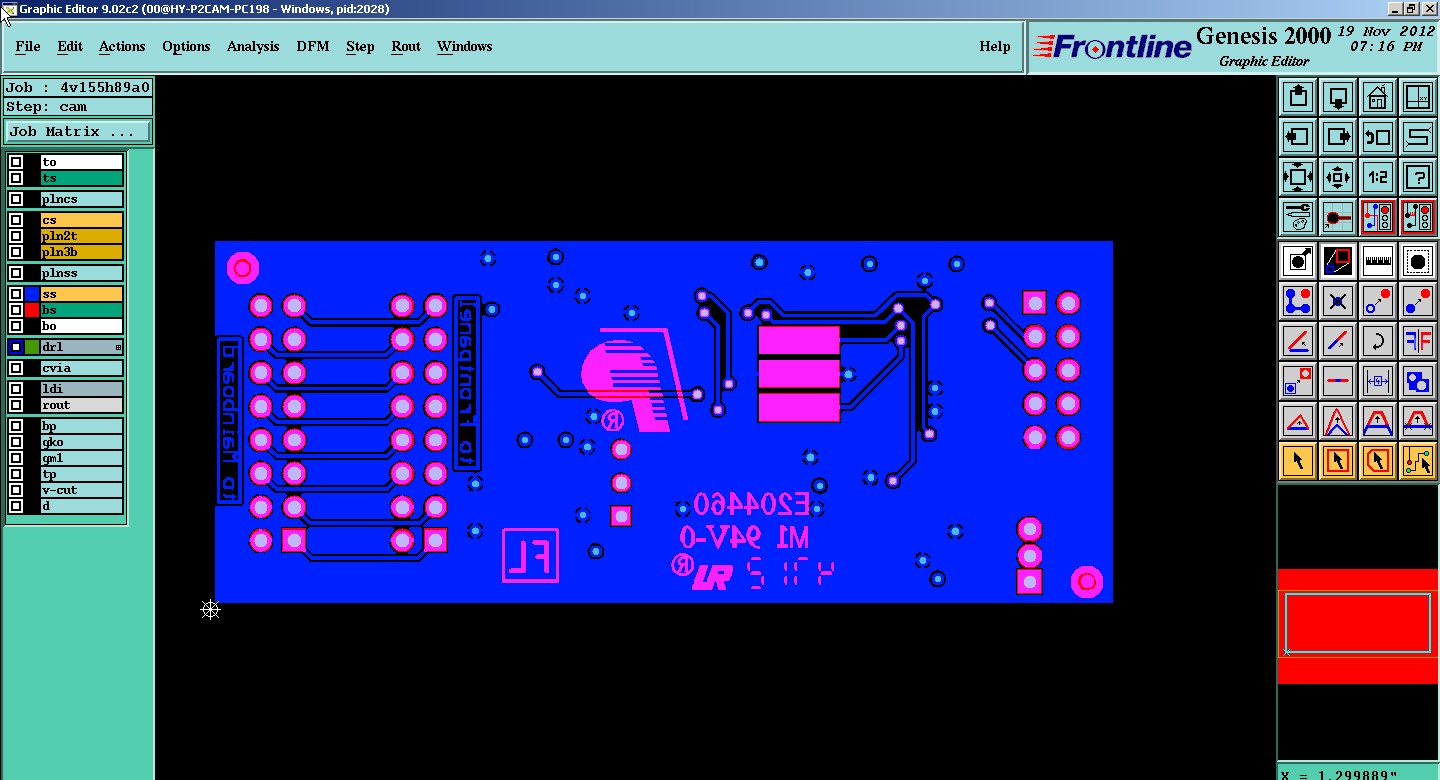Click the angled red-blue line icon
This screenshot has height=780, width=1440.
pos(1298,341)
